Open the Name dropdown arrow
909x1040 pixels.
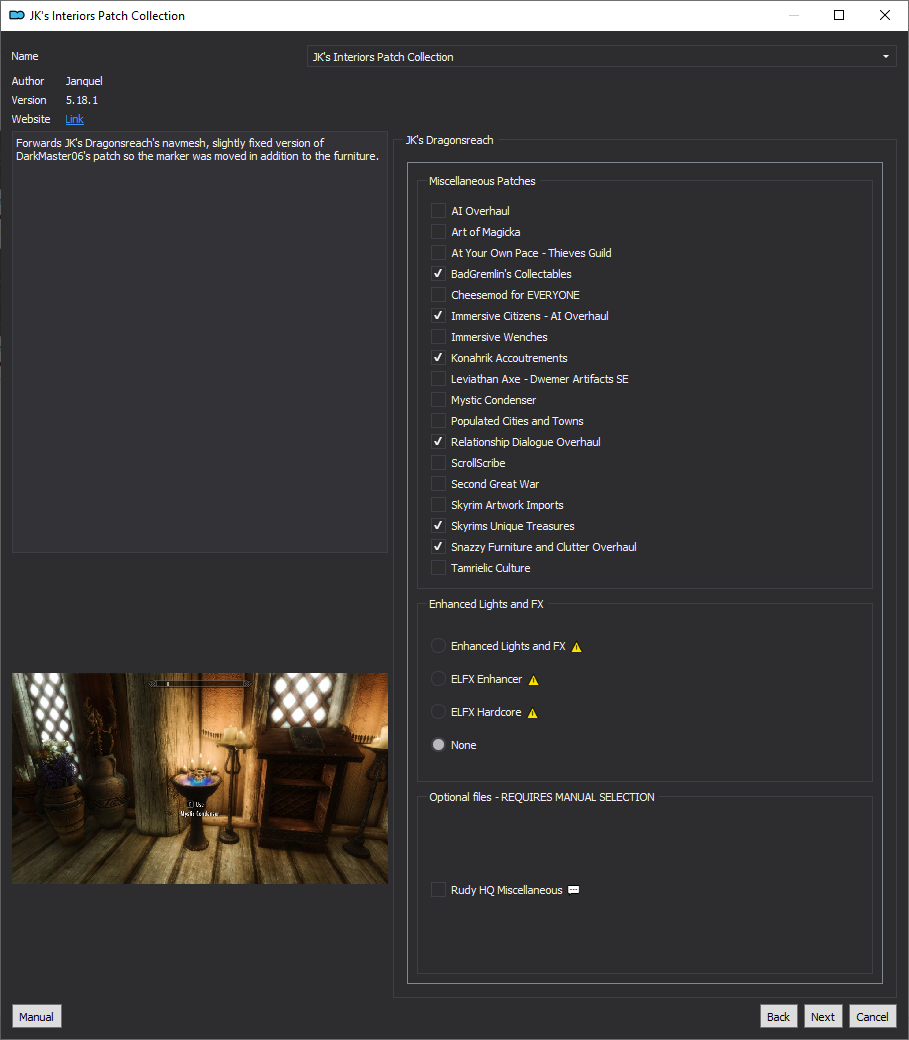click(x=886, y=57)
